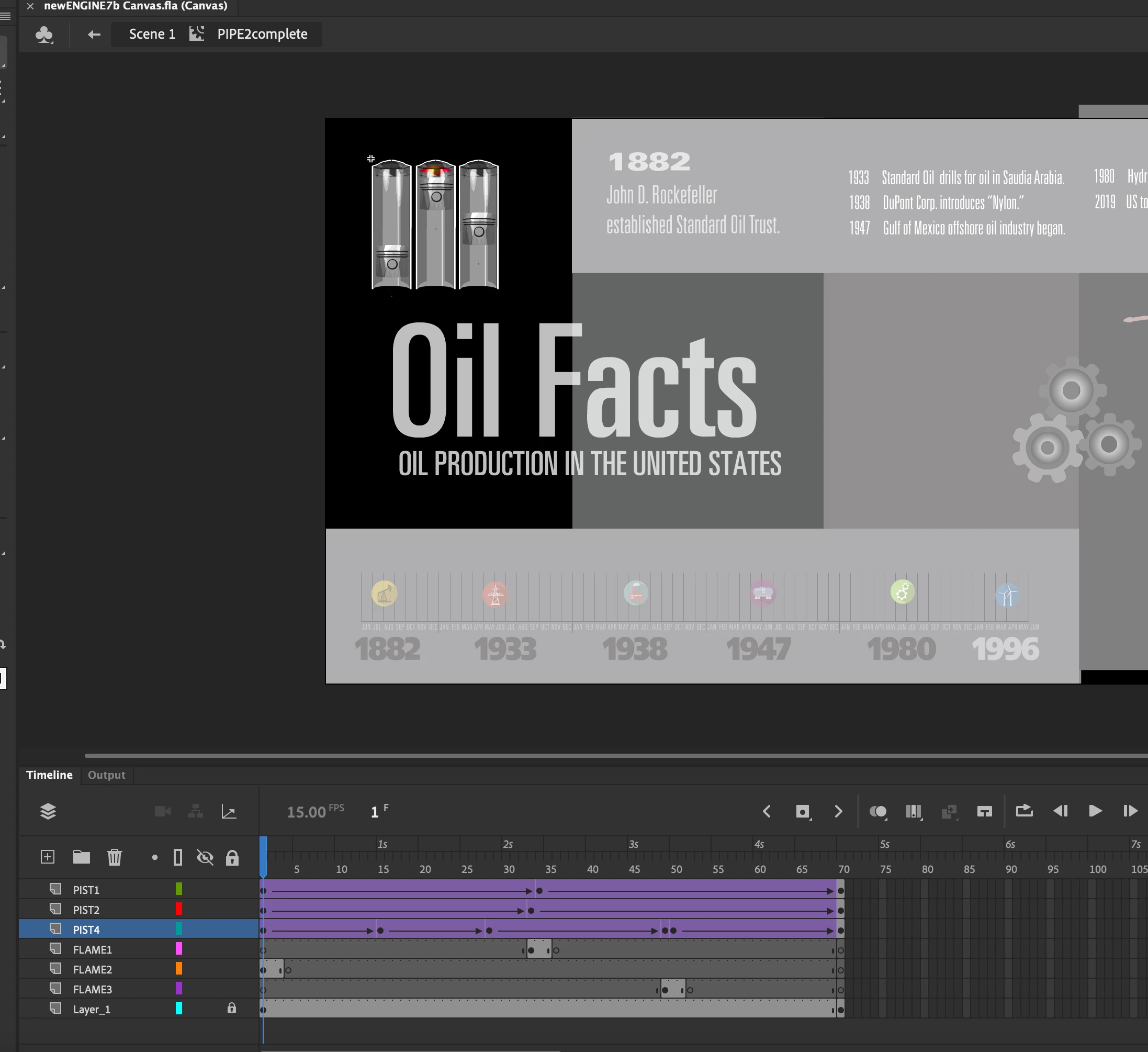Toggle hide all layers eye icon
The image size is (1148, 1052).
point(205,857)
